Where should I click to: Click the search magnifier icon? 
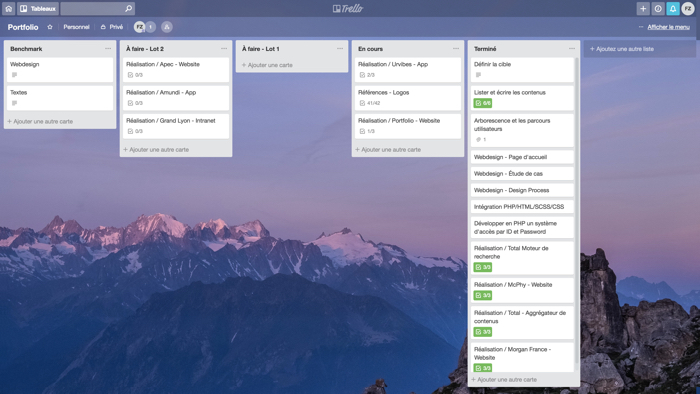point(129,8)
